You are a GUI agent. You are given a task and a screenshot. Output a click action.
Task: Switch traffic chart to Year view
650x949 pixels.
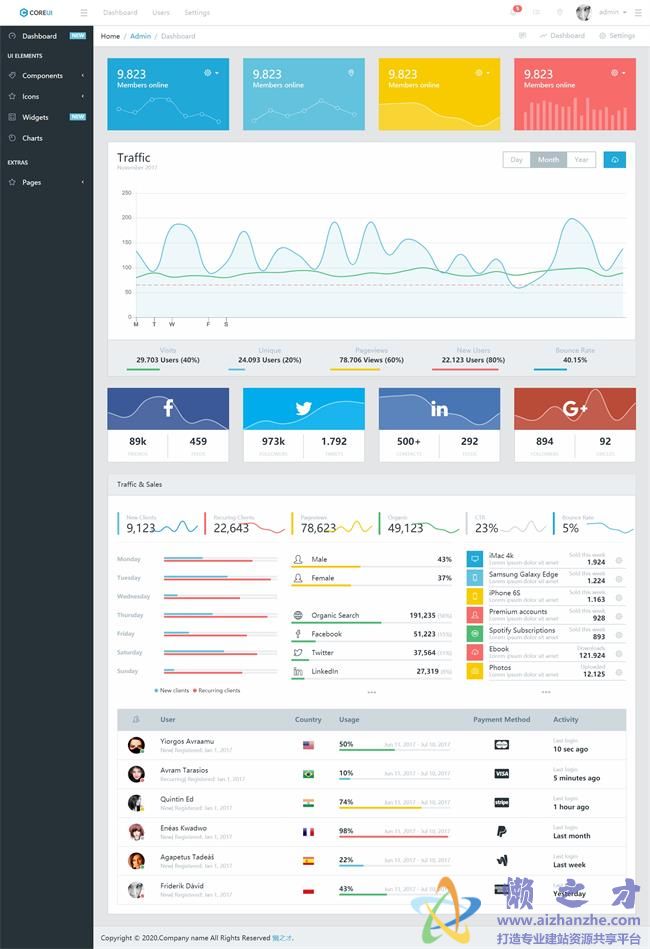click(581, 160)
